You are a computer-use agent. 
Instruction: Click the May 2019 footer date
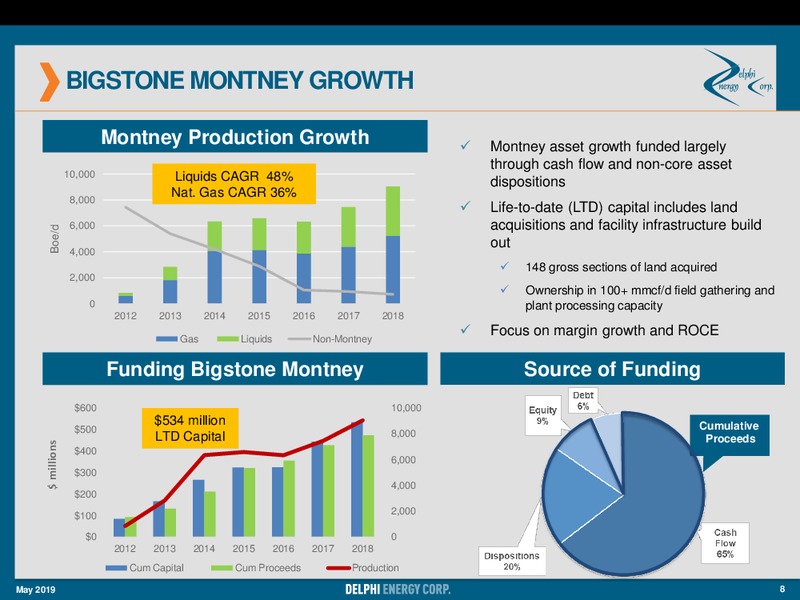pos(36,590)
